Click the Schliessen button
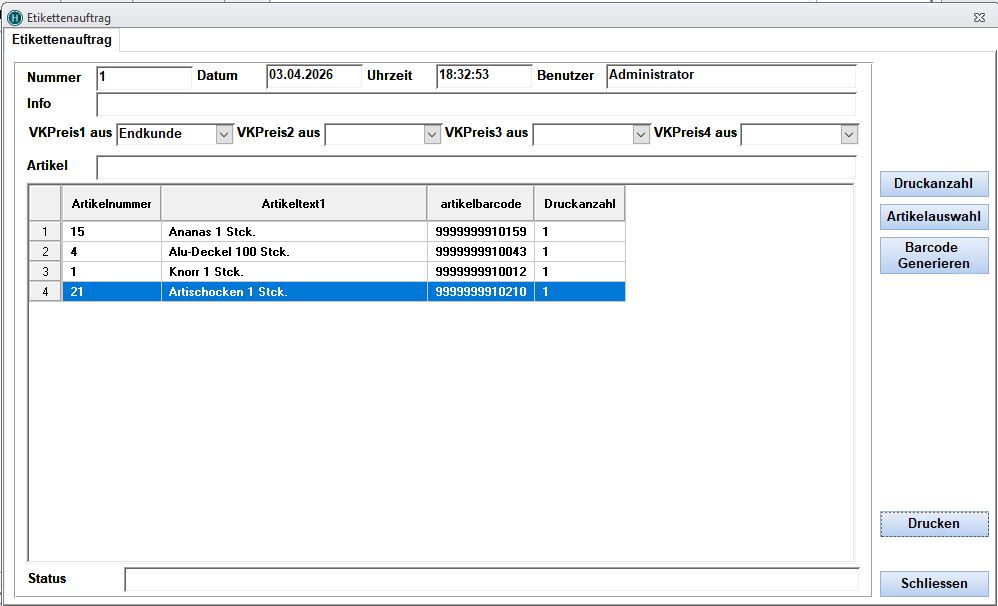This screenshot has height=606, width=998. point(933,584)
